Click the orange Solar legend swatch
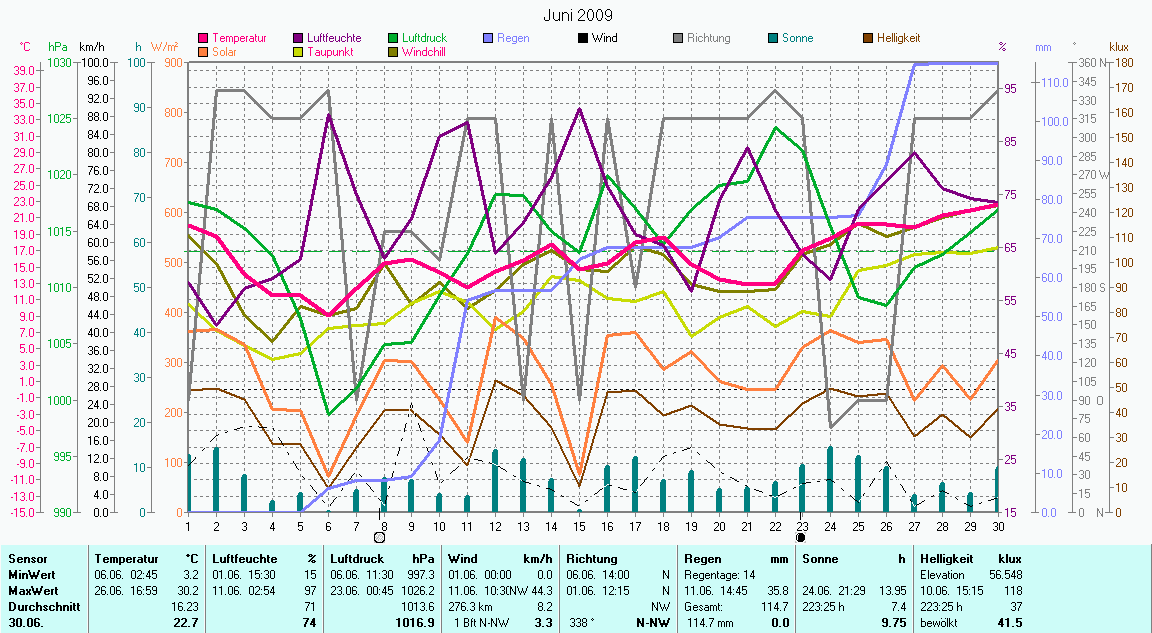The image size is (1152, 633). click(x=204, y=51)
